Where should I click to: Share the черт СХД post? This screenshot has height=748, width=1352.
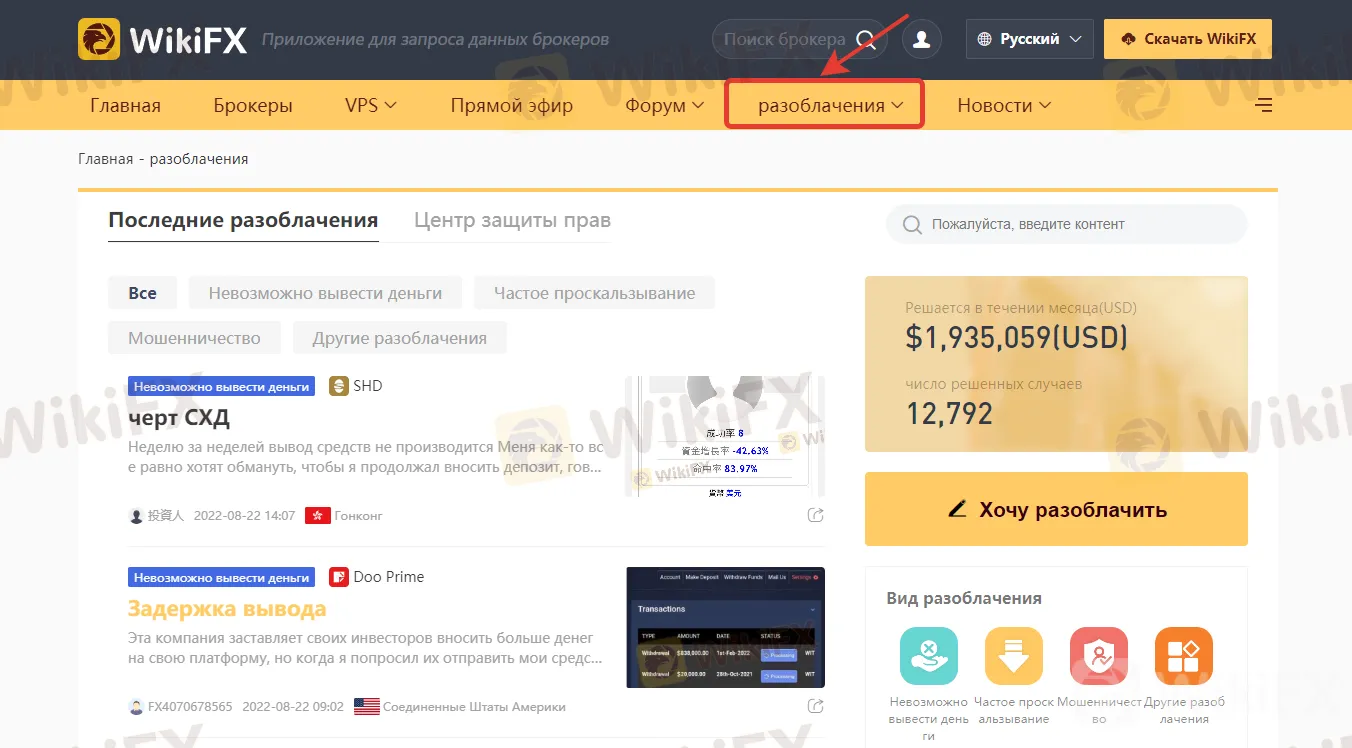(816, 515)
